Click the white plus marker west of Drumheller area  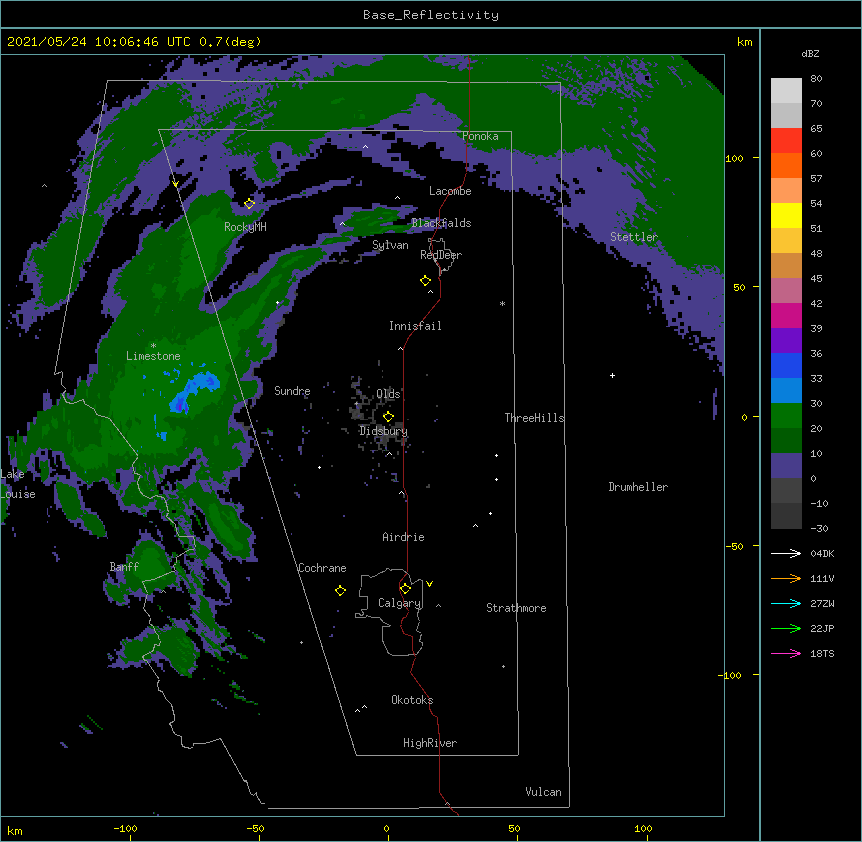[x=612, y=375]
